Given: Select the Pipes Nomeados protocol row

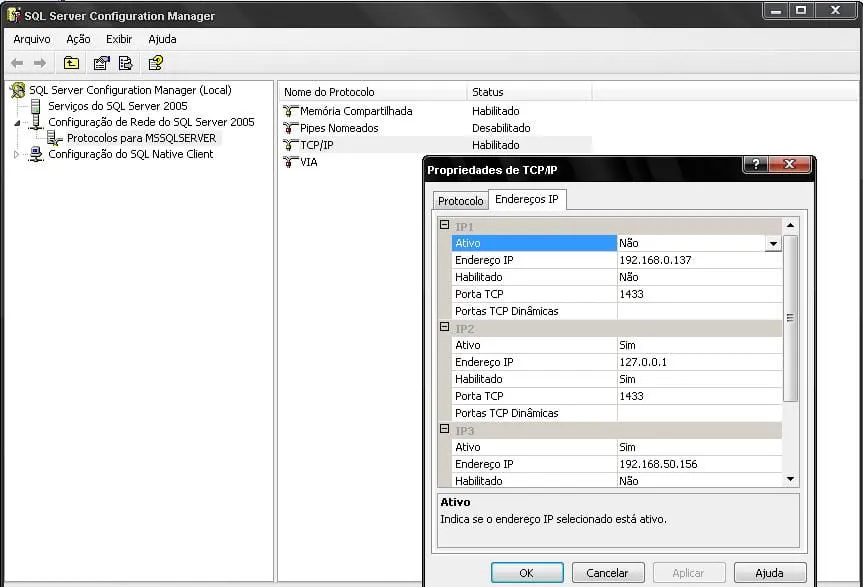Looking at the screenshot, I should coord(437,128).
